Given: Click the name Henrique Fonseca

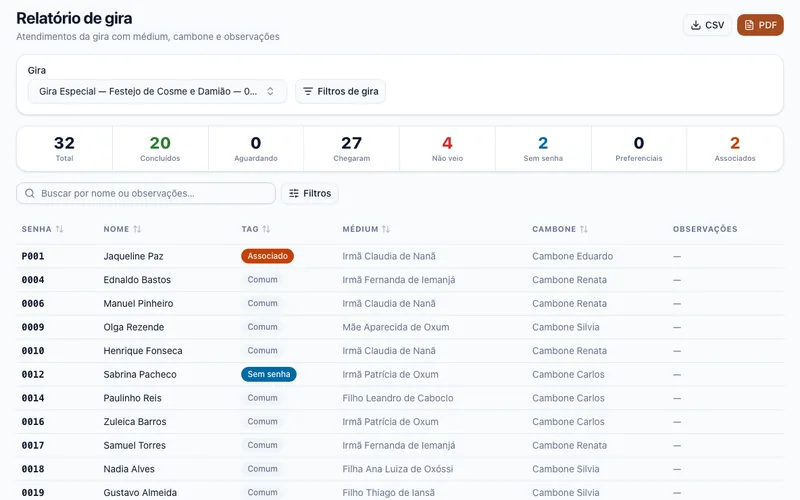Looking at the screenshot, I should (143, 351).
